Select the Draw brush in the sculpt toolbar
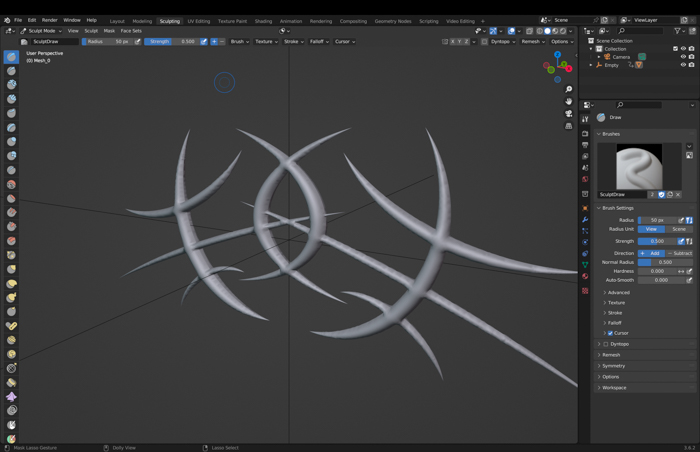The width and height of the screenshot is (700, 452). click(11, 57)
